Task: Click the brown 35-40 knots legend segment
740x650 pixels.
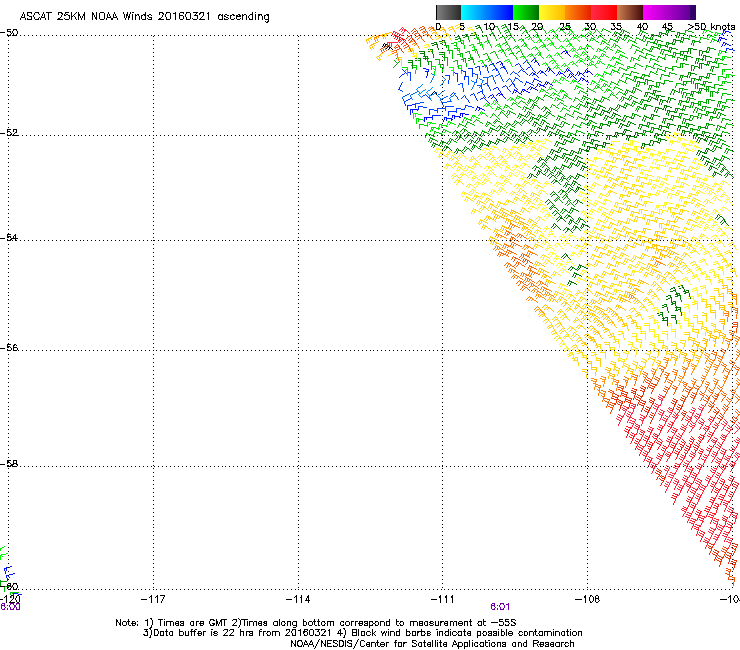Action: [630, 12]
